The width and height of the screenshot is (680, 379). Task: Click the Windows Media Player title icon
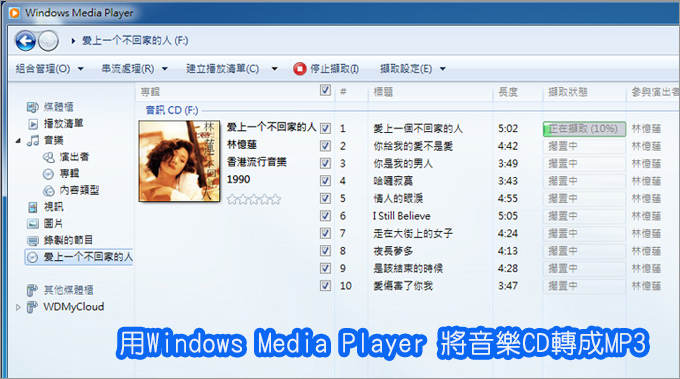pos(14,13)
